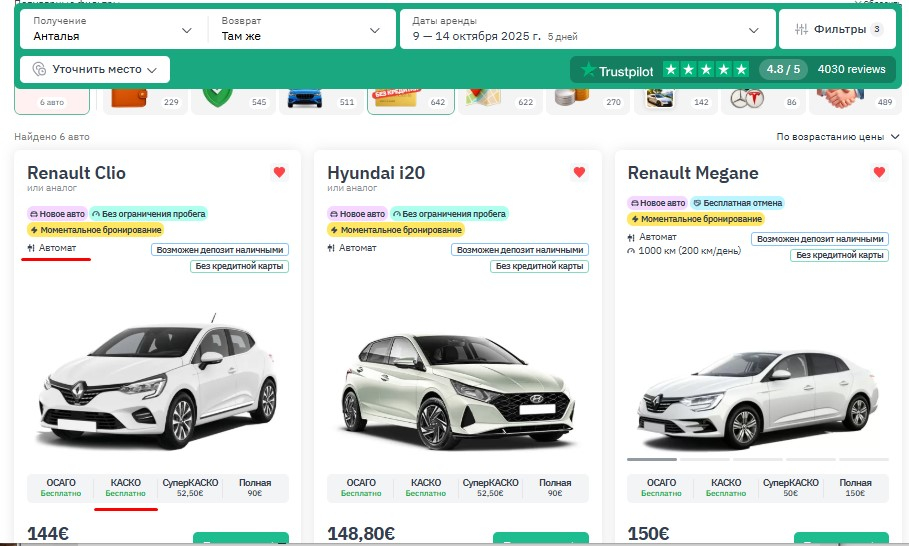Click the heart icon on Hyundai i20
Viewport: 909px width, 546px height.
[x=579, y=172]
